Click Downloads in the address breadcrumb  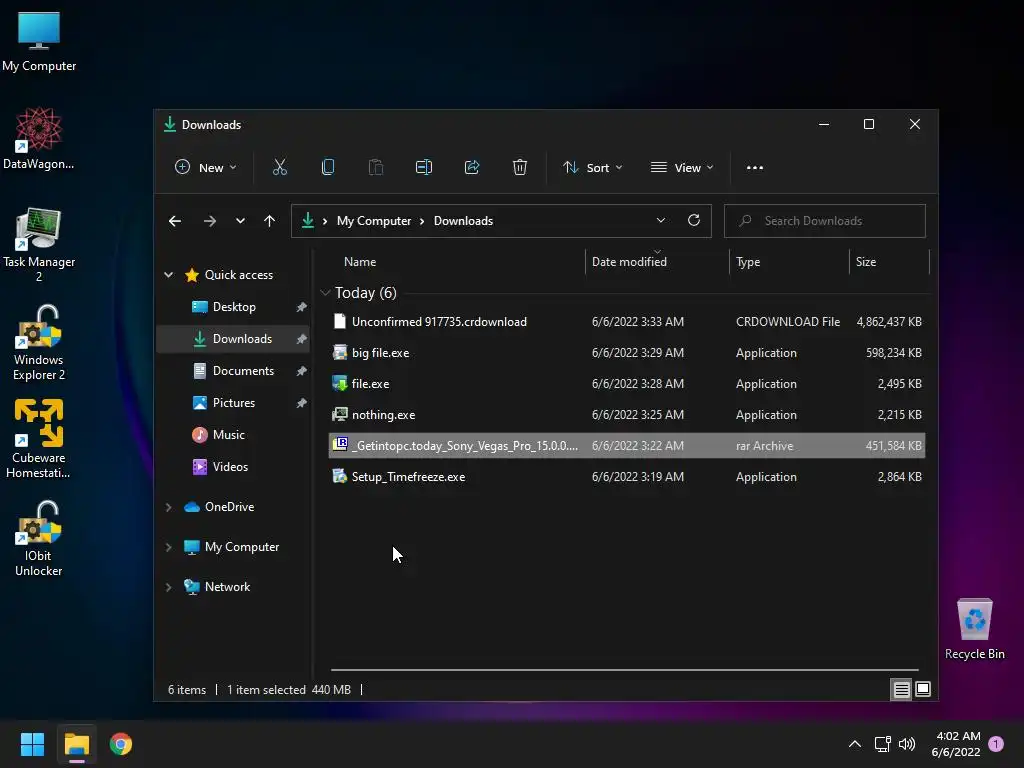click(x=463, y=221)
